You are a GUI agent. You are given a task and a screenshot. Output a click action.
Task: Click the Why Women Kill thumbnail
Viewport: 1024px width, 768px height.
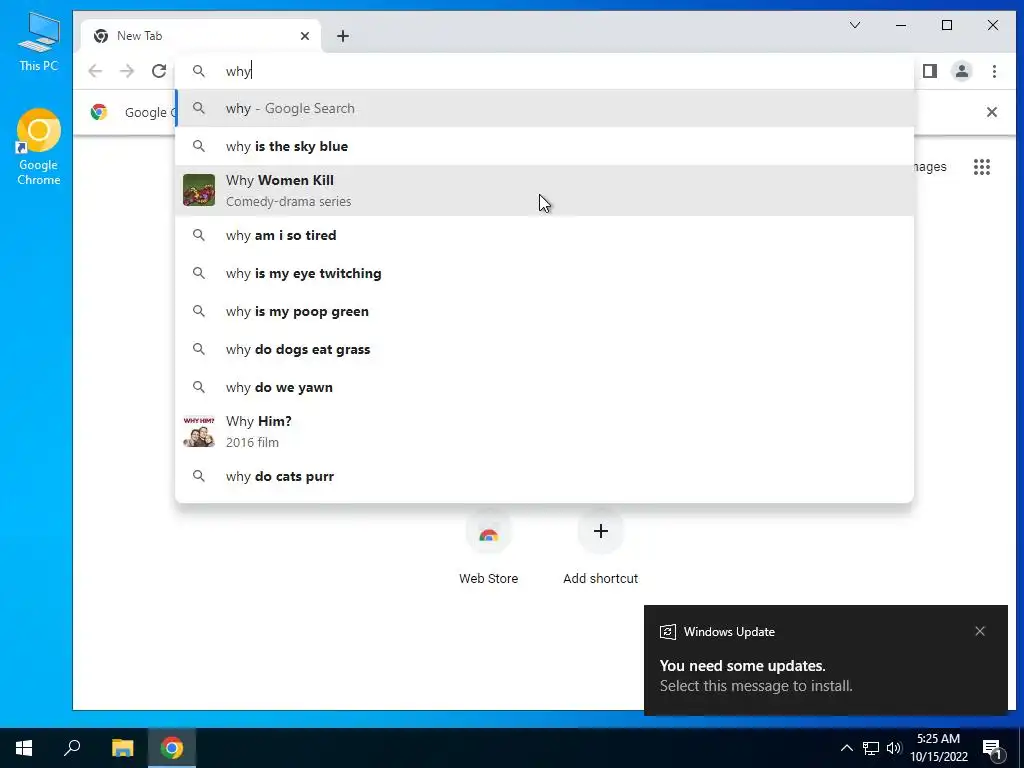pyautogui.click(x=199, y=191)
